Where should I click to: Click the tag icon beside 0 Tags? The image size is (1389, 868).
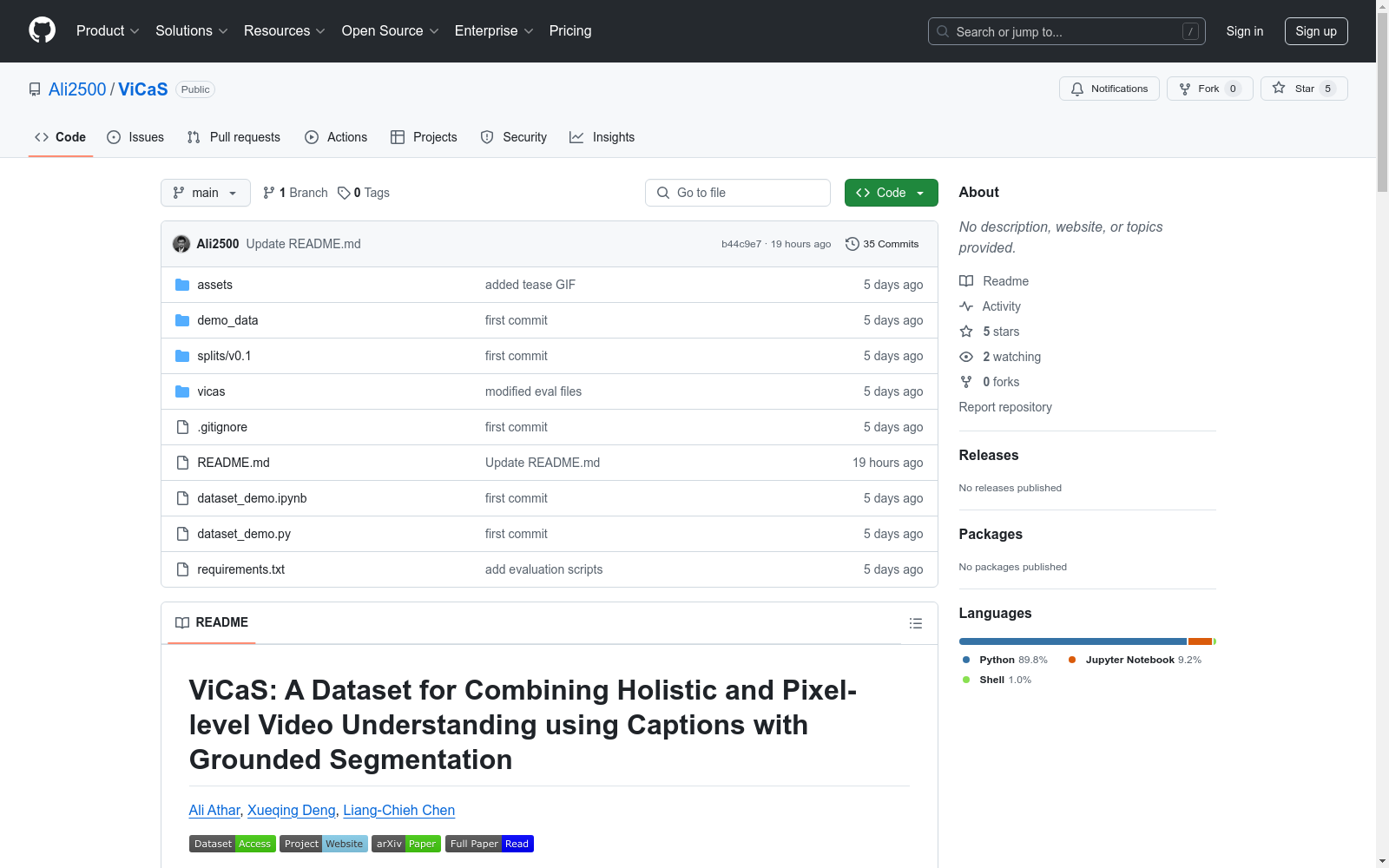coord(344,193)
